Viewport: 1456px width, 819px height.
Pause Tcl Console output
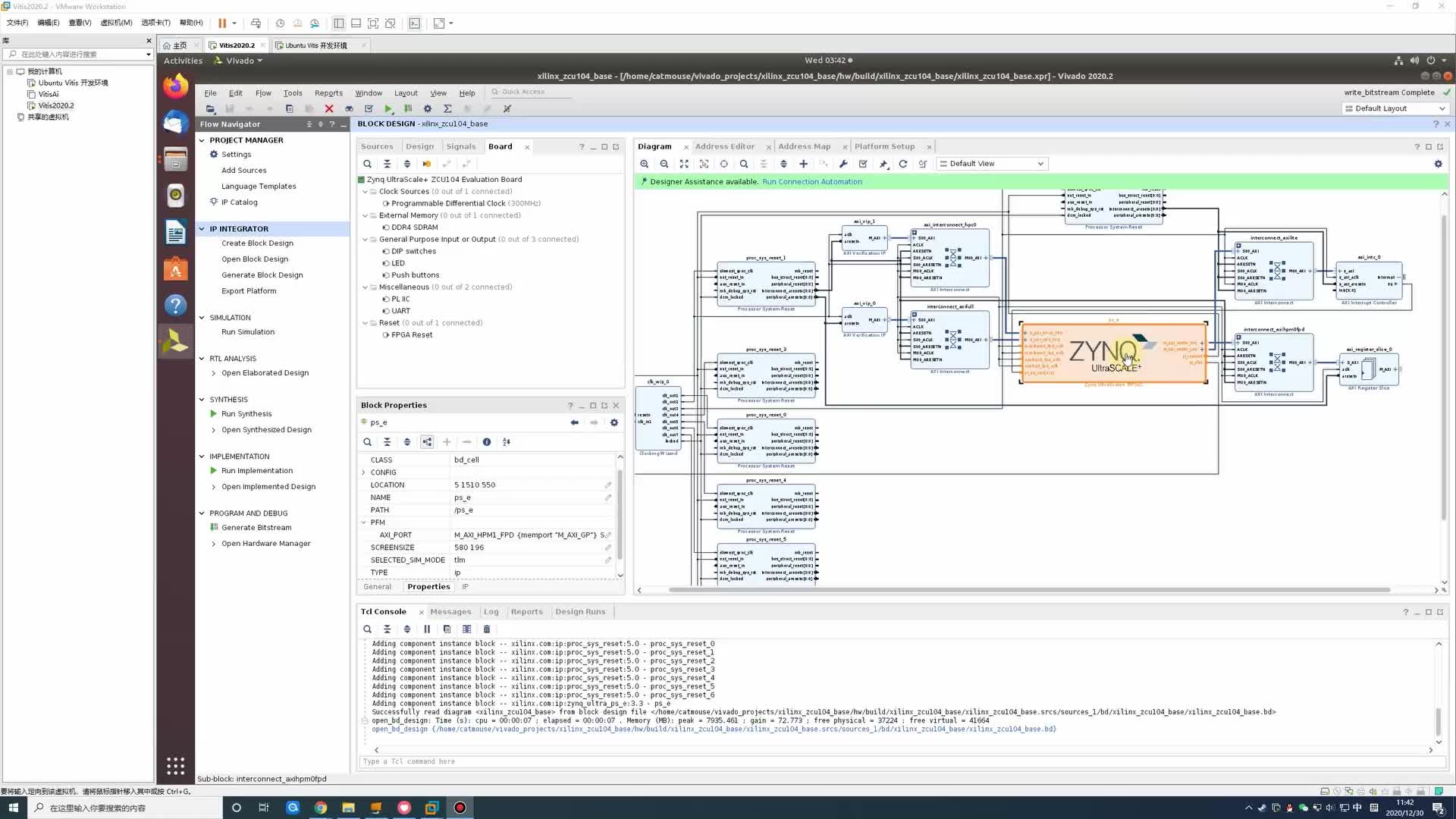coord(427,629)
